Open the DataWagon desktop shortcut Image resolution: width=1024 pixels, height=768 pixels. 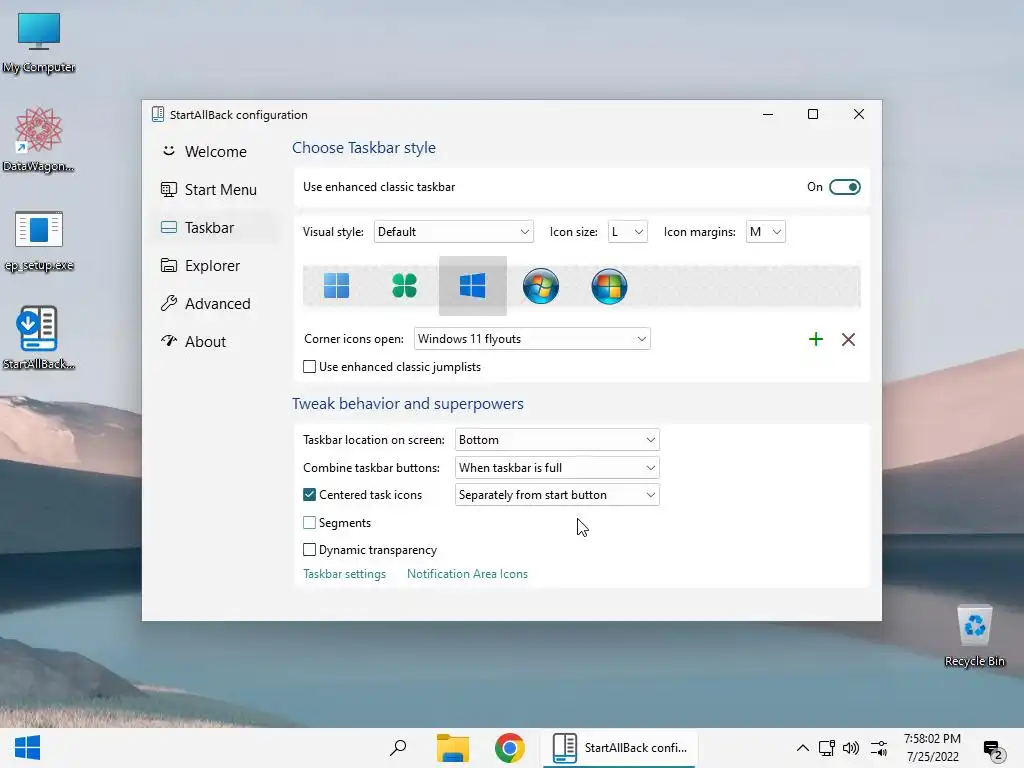tap(39, 140)
